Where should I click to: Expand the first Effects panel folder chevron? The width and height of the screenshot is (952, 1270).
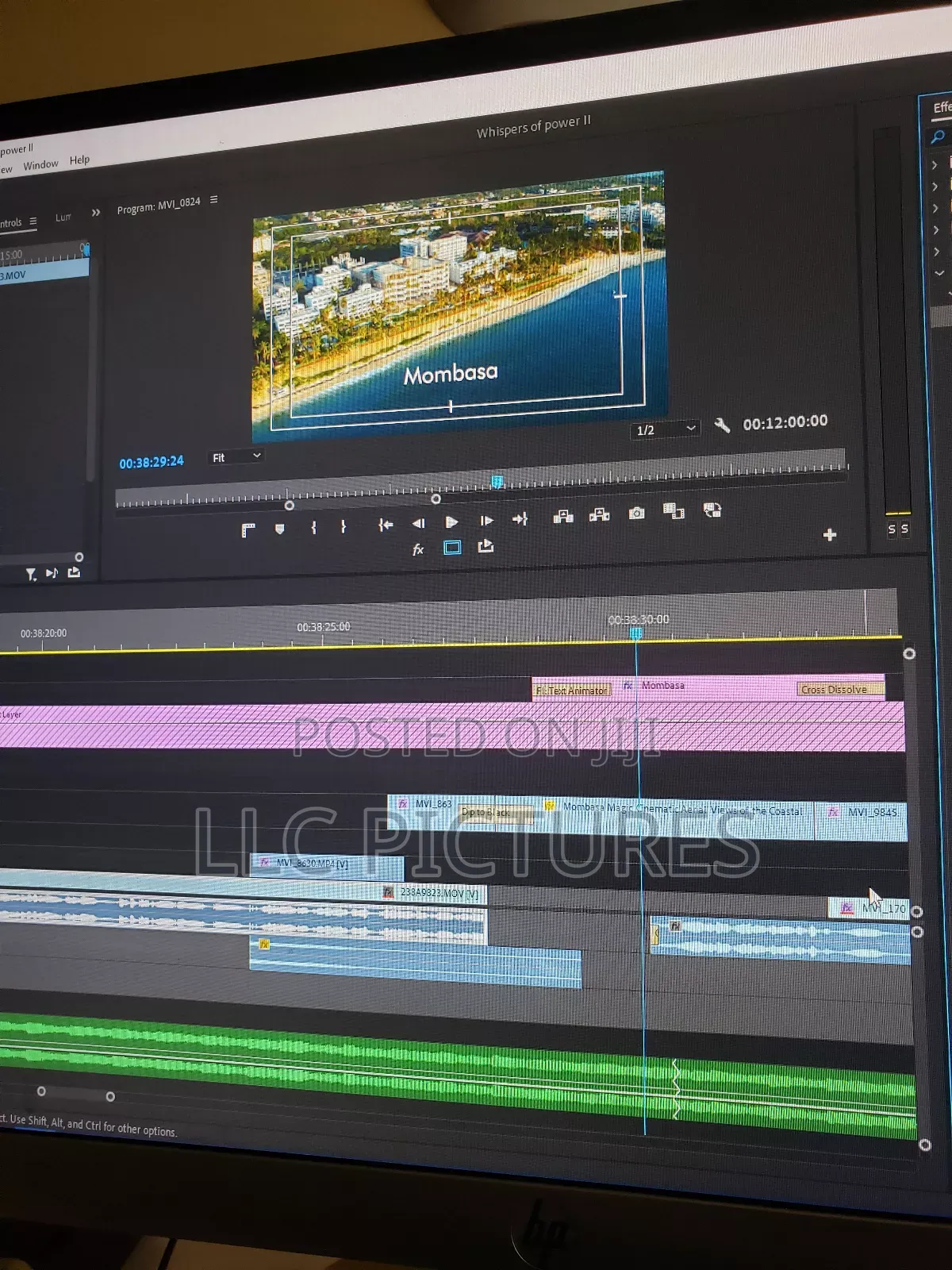pos(935,165)
